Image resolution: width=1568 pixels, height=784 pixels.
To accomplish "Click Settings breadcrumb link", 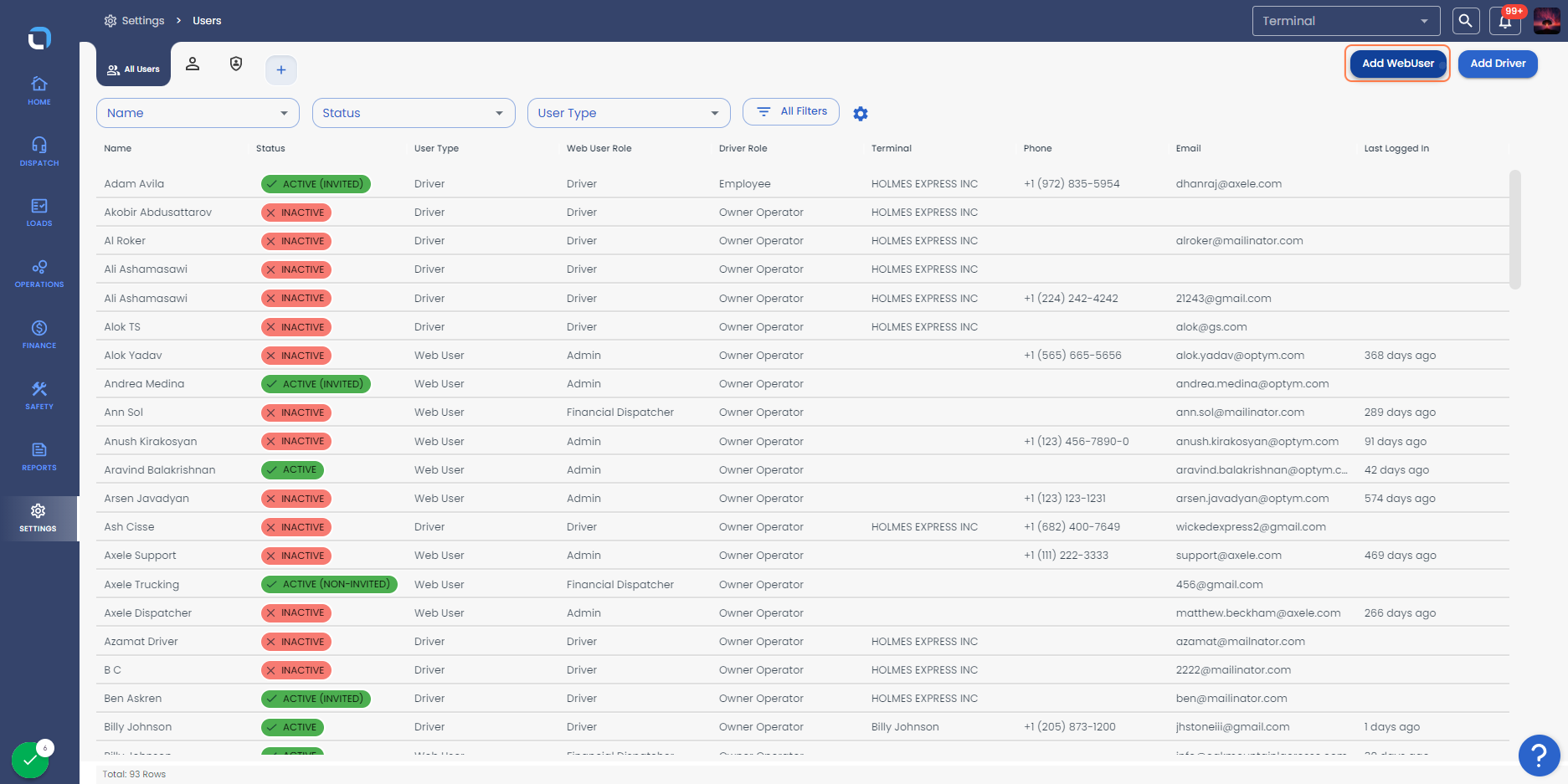I will pyautogui.click(x=142, y=21).
